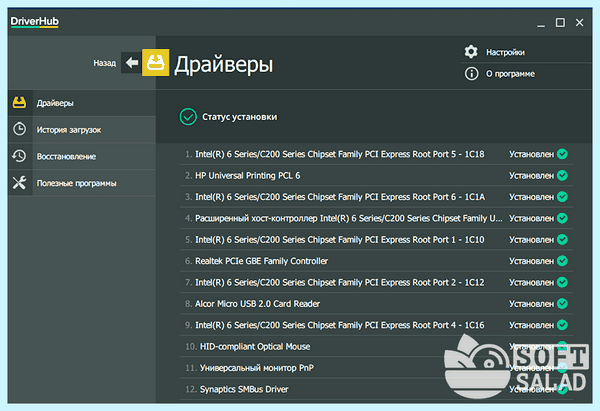Click Установлен status for HP Universal Printing
600x411 pixels.
pos(531,176)
